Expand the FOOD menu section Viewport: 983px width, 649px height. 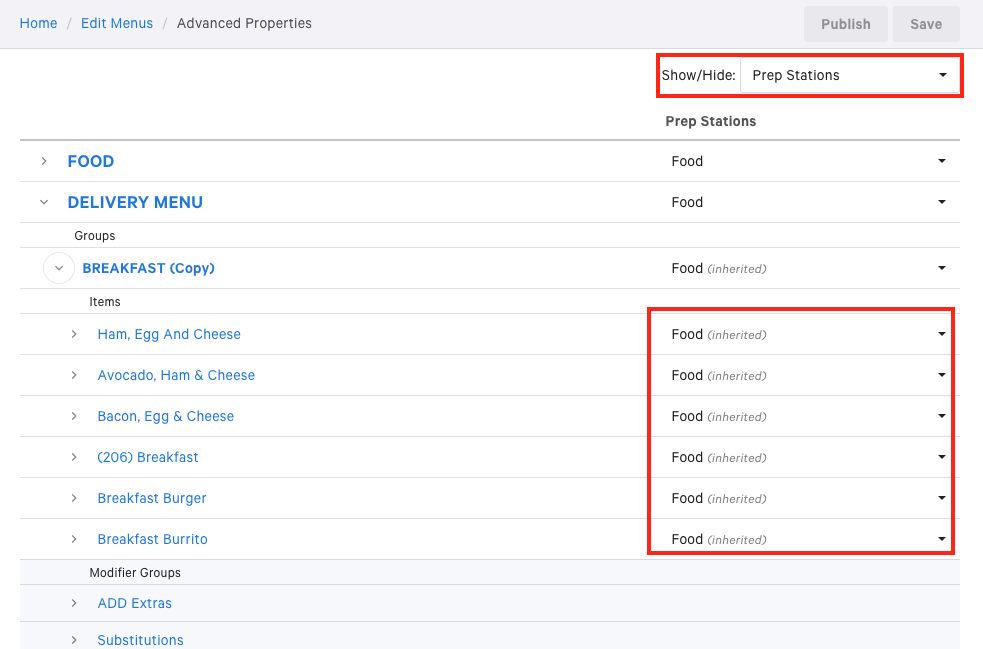pos(43,161)
